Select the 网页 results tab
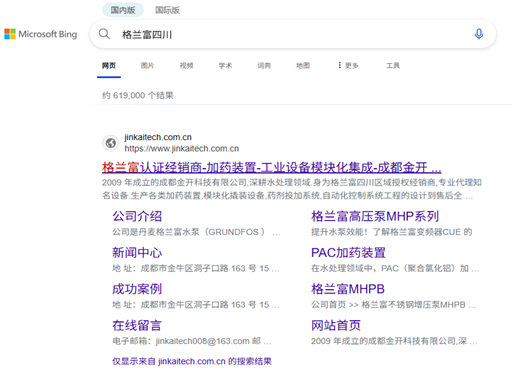The width and height of the screenshot is (512, 375). 109,65
